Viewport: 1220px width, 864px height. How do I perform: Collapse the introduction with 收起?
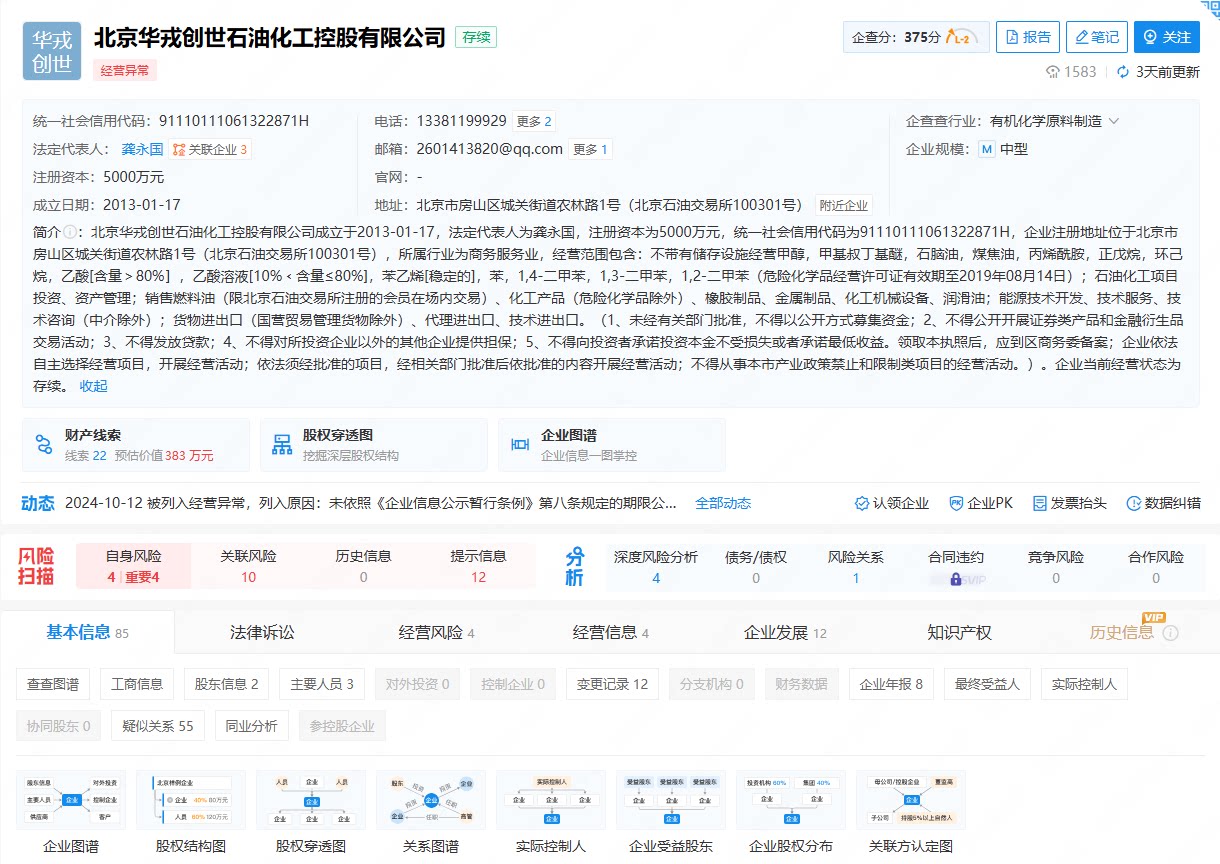(x=94, y=385)
